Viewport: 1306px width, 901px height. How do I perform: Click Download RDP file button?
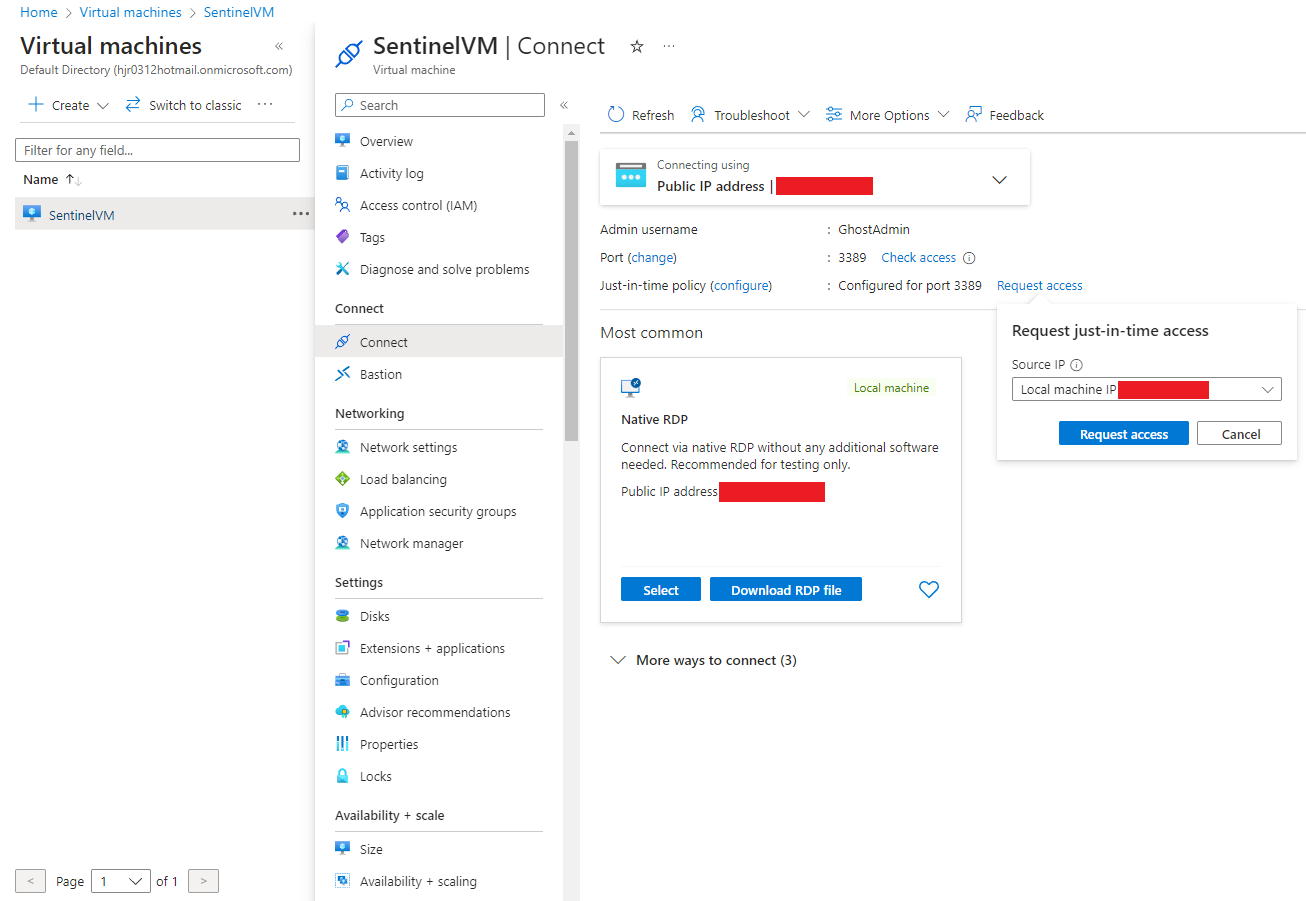(x=786, y=590)
